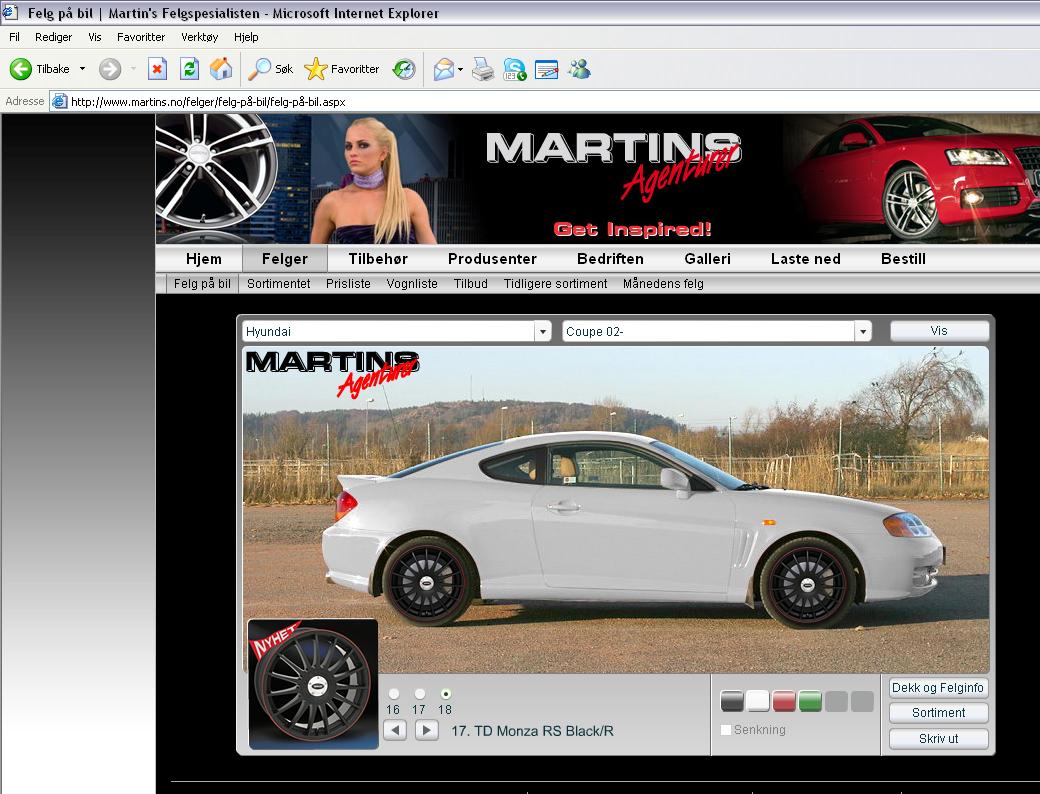Screen dimensions: 1040x794
Task: Open Månedens felg submenu link
Action: pyautogui.click(x=663, y=284)
